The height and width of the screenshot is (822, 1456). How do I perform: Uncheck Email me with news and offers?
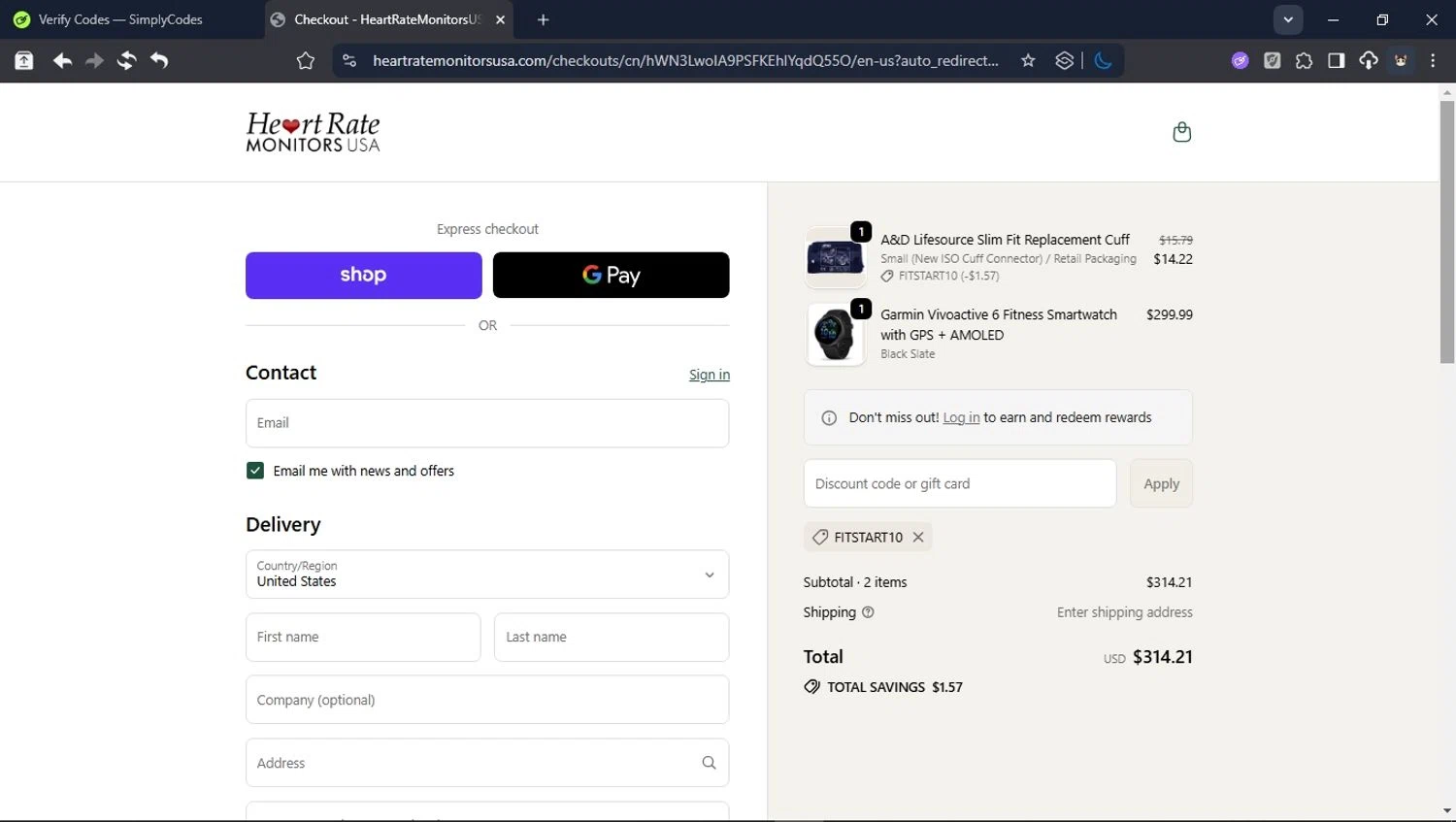pos(255,471)
